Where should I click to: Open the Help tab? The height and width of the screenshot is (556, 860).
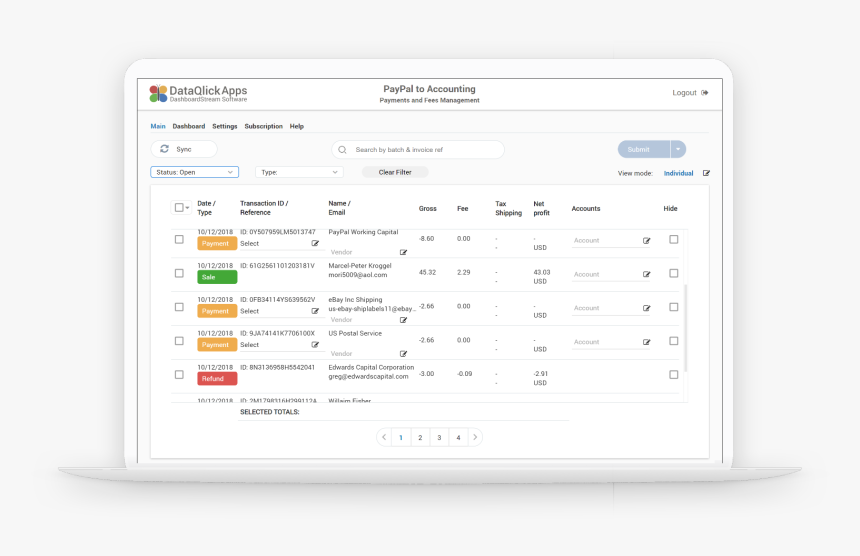pos(297,126)
